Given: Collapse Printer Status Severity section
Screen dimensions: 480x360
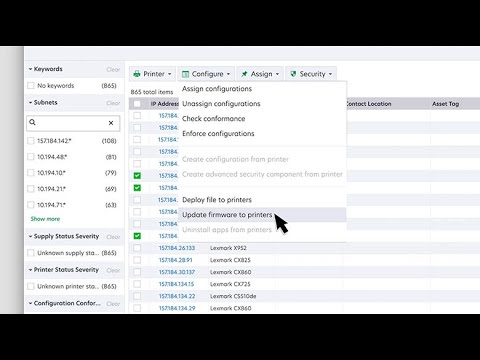Looking at the screenshot, I should (30, 270).
